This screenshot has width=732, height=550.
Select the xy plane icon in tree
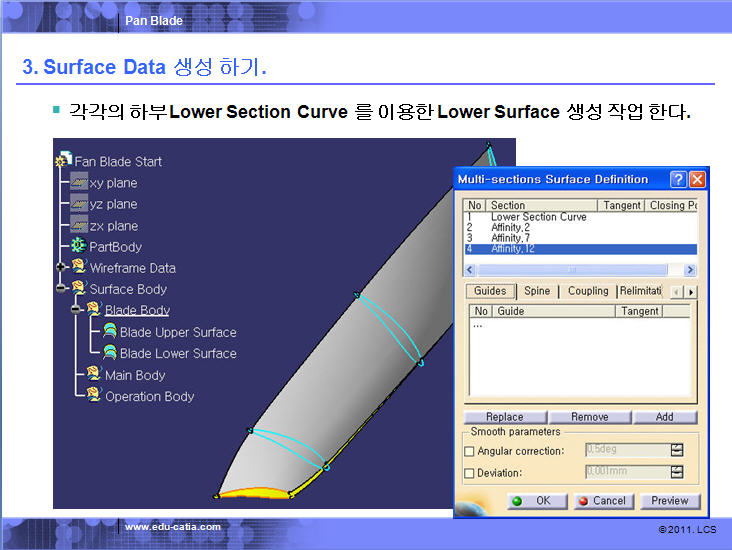(79, 183)
